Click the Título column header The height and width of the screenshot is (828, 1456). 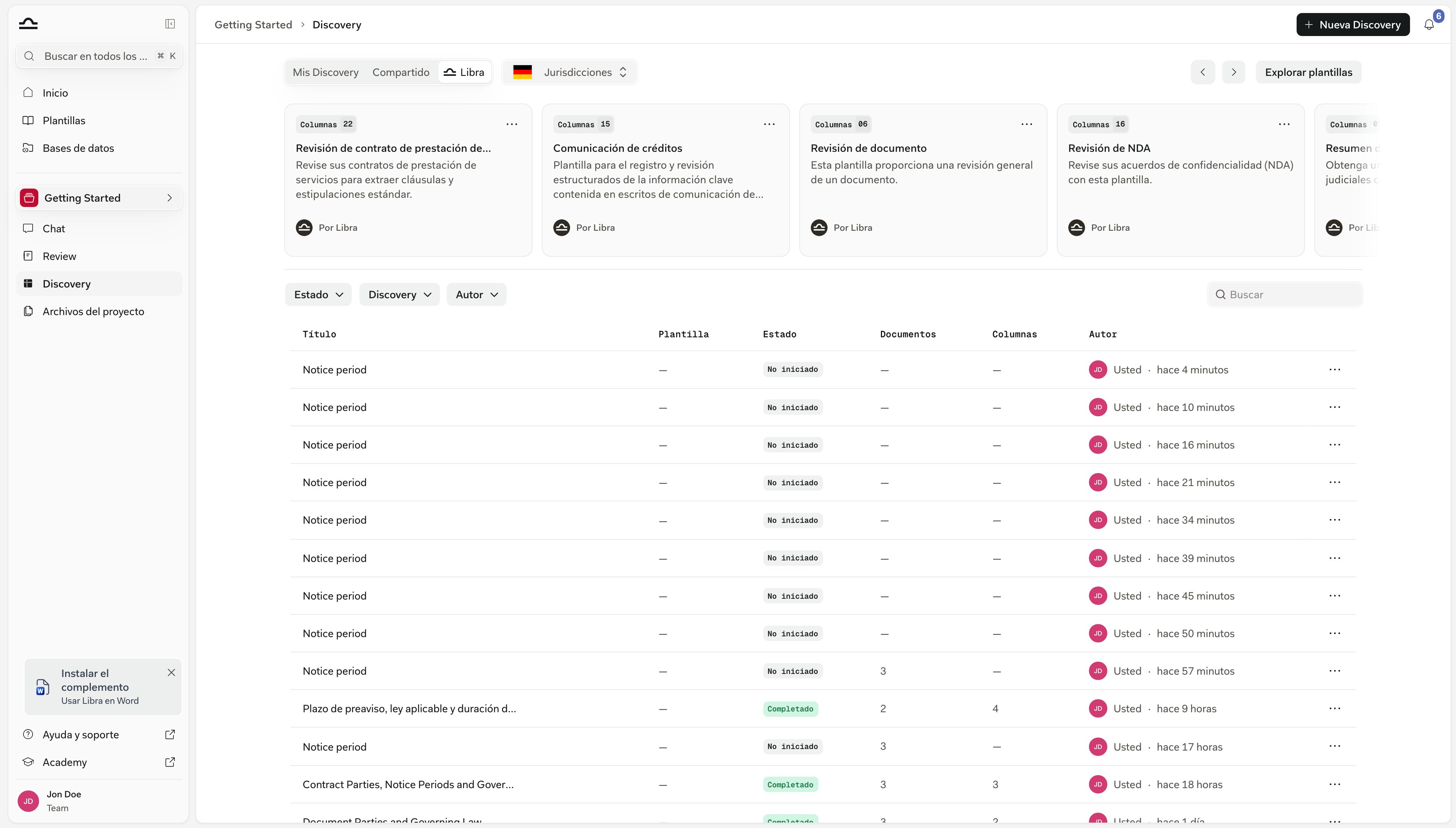click(x=319, y=334)
